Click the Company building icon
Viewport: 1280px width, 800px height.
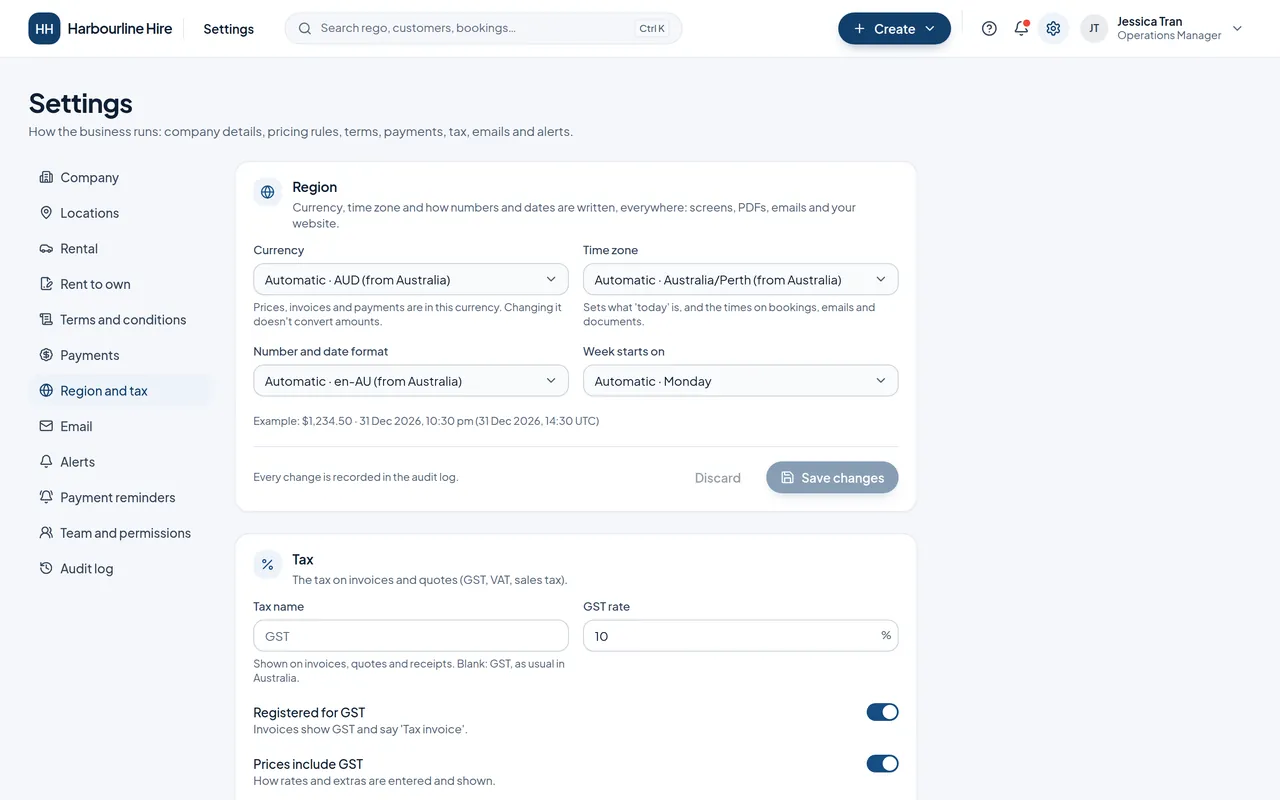tap(46, 177)
